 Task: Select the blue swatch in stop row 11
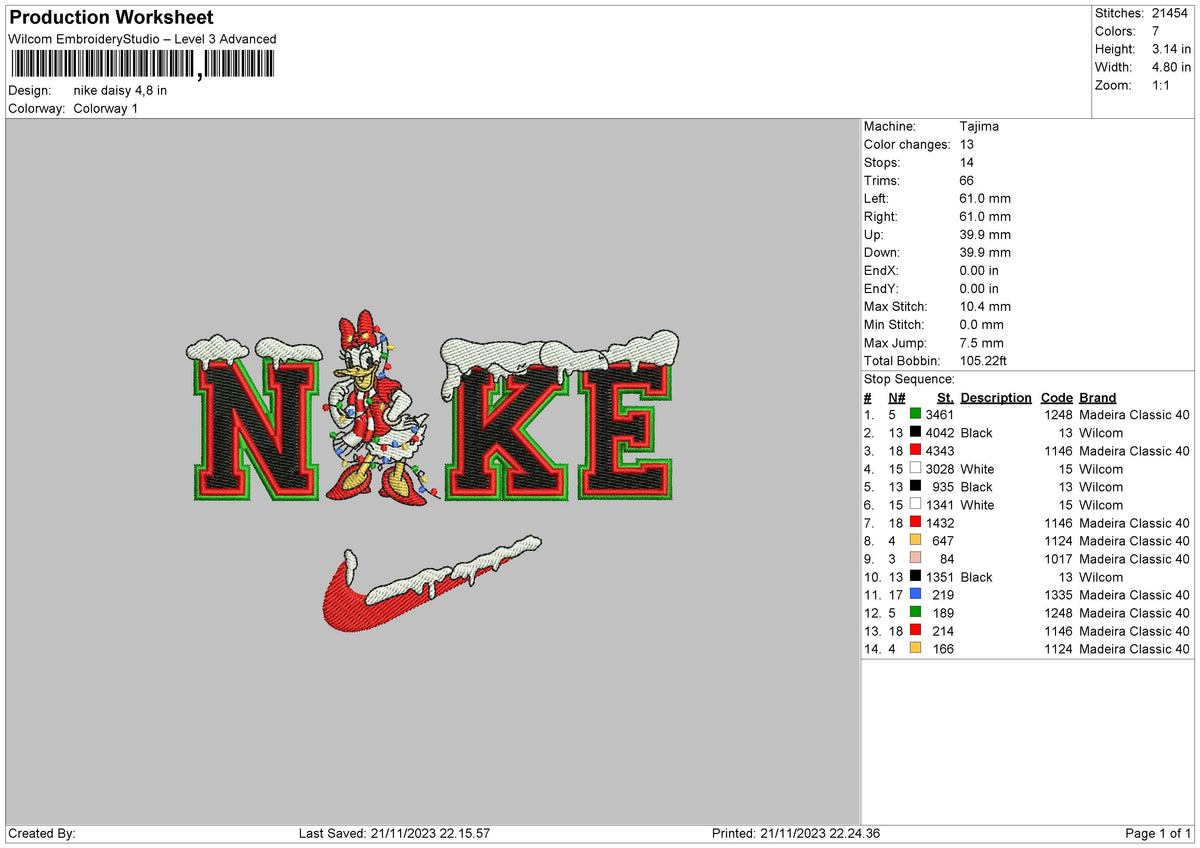pos(915,594)
